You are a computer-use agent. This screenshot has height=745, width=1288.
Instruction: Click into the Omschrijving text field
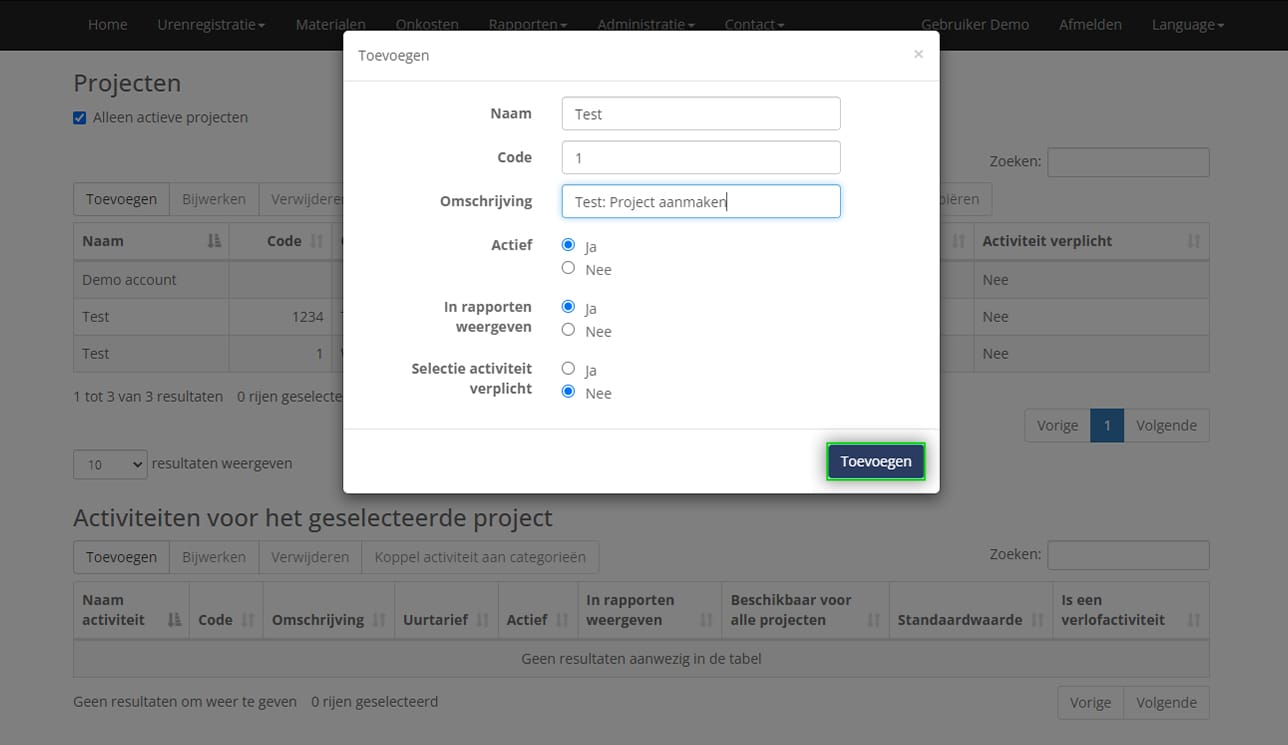pyautogui.click(x=700, y=201)
